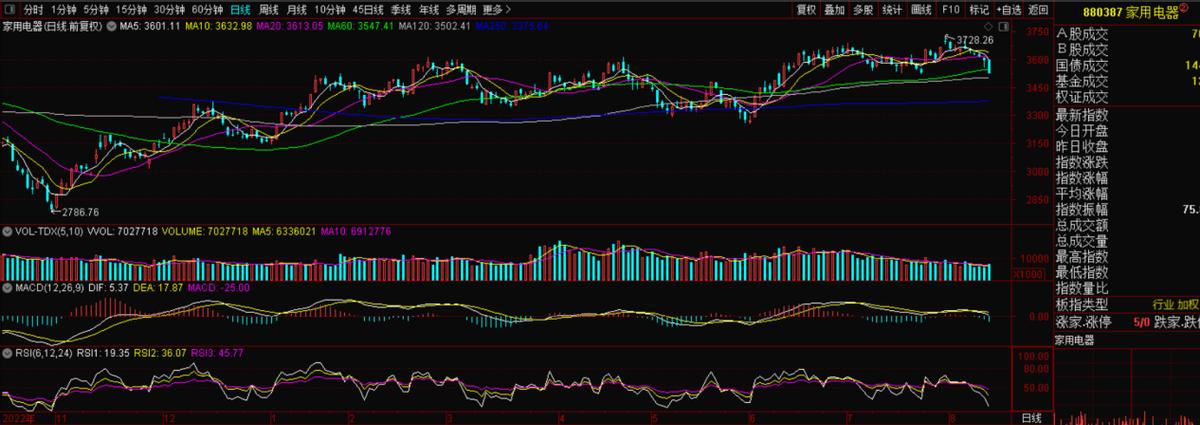Add to watchlist with +自选
Image resolution: width=1200 pixels, height=425 pixels.
point(1009,9)
